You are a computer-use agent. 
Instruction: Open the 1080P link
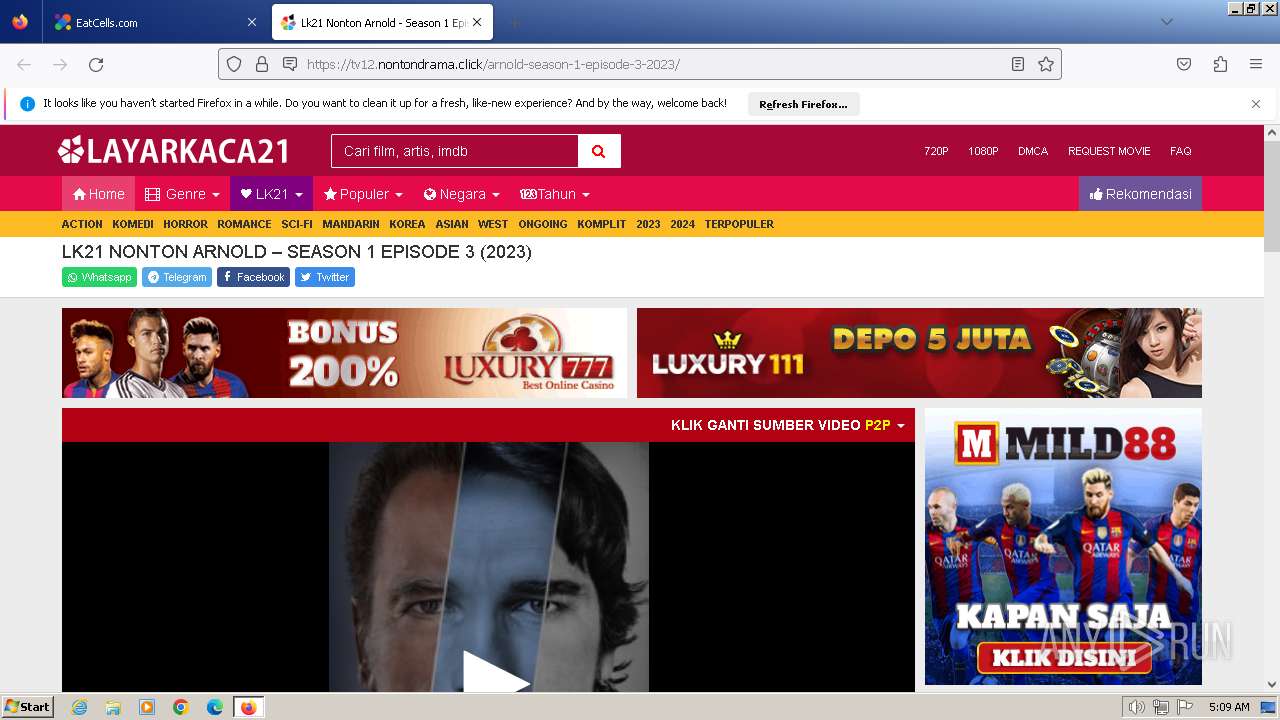pyautogui.click(x=983, y=151)
